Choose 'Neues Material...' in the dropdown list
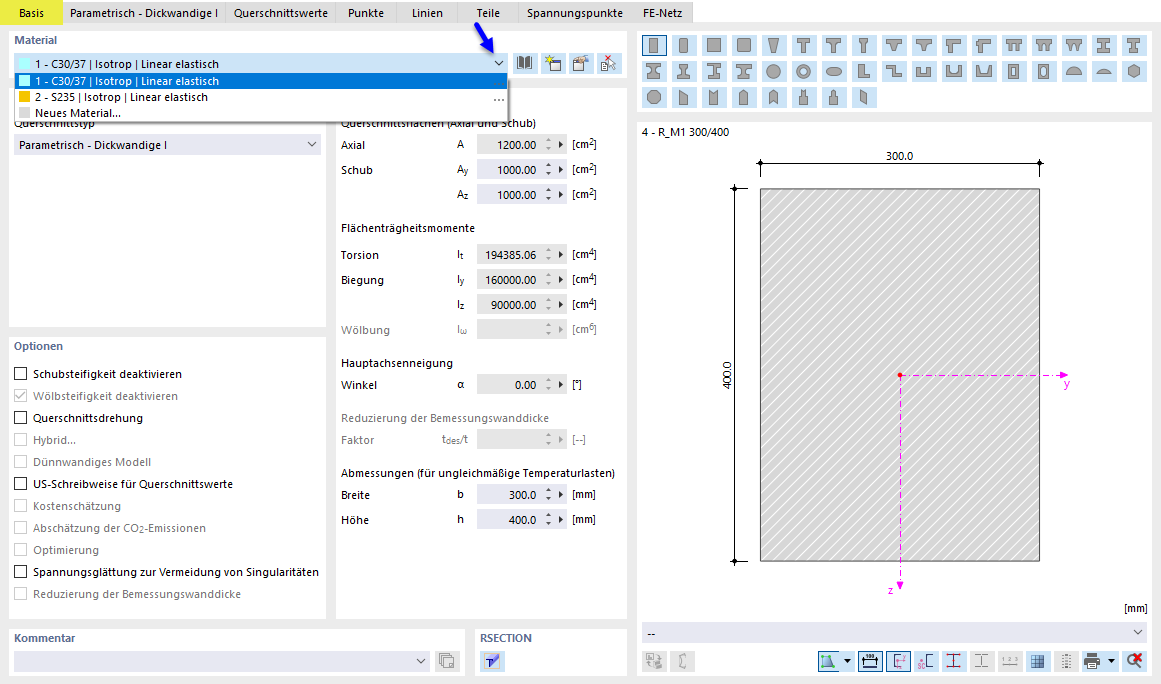1161x684 pixels. [x=261, y=113]
